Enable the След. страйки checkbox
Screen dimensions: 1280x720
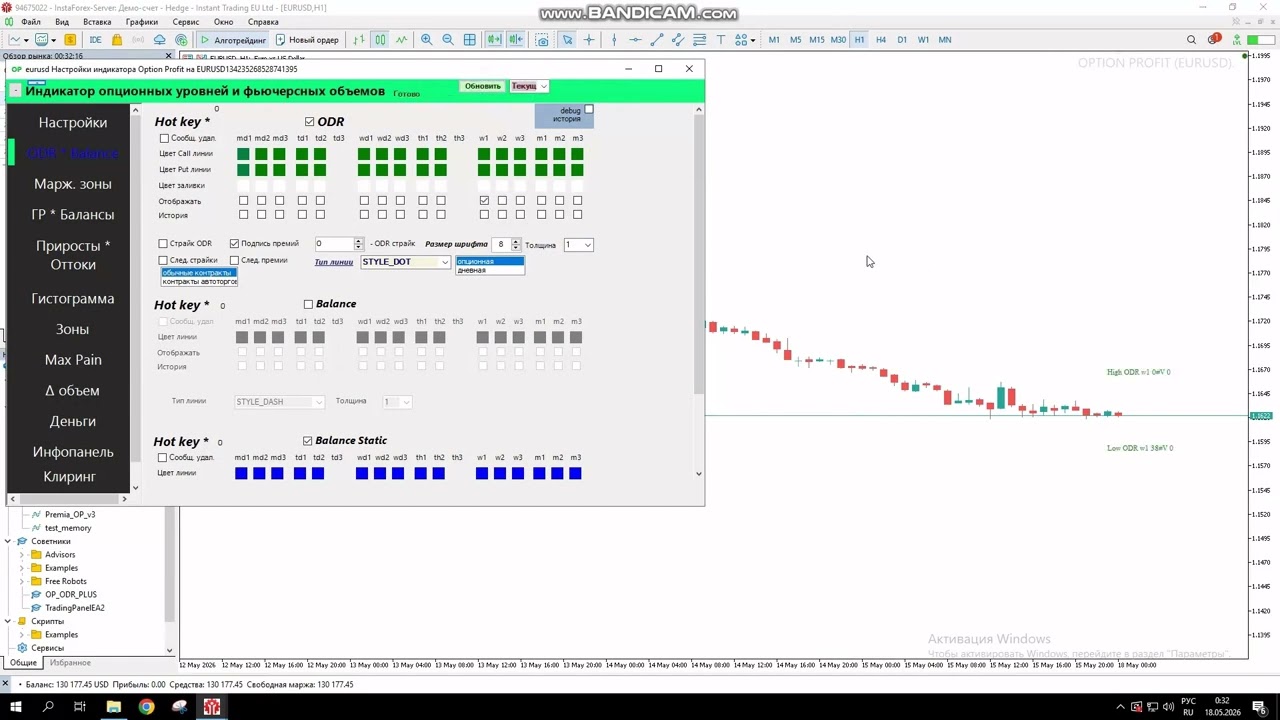[x=163, y=261]
